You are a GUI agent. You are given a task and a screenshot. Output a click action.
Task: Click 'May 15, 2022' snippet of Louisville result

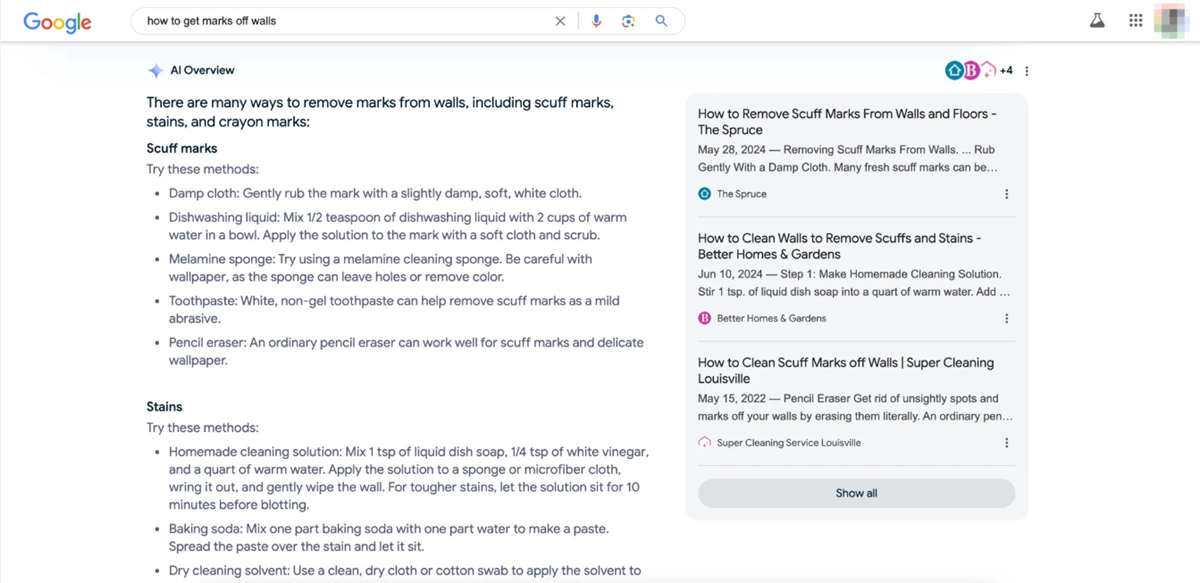855,407
